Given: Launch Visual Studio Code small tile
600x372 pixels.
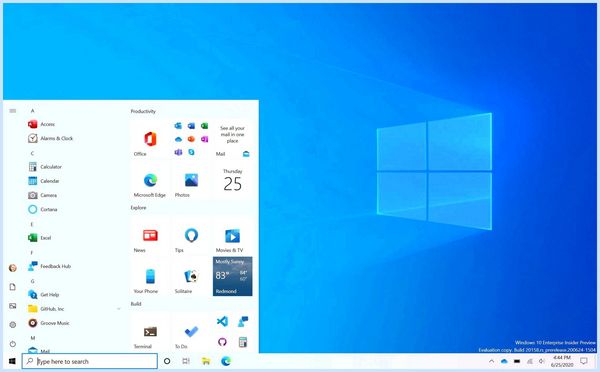Looking at the screenshot, I should coord(222,321).
